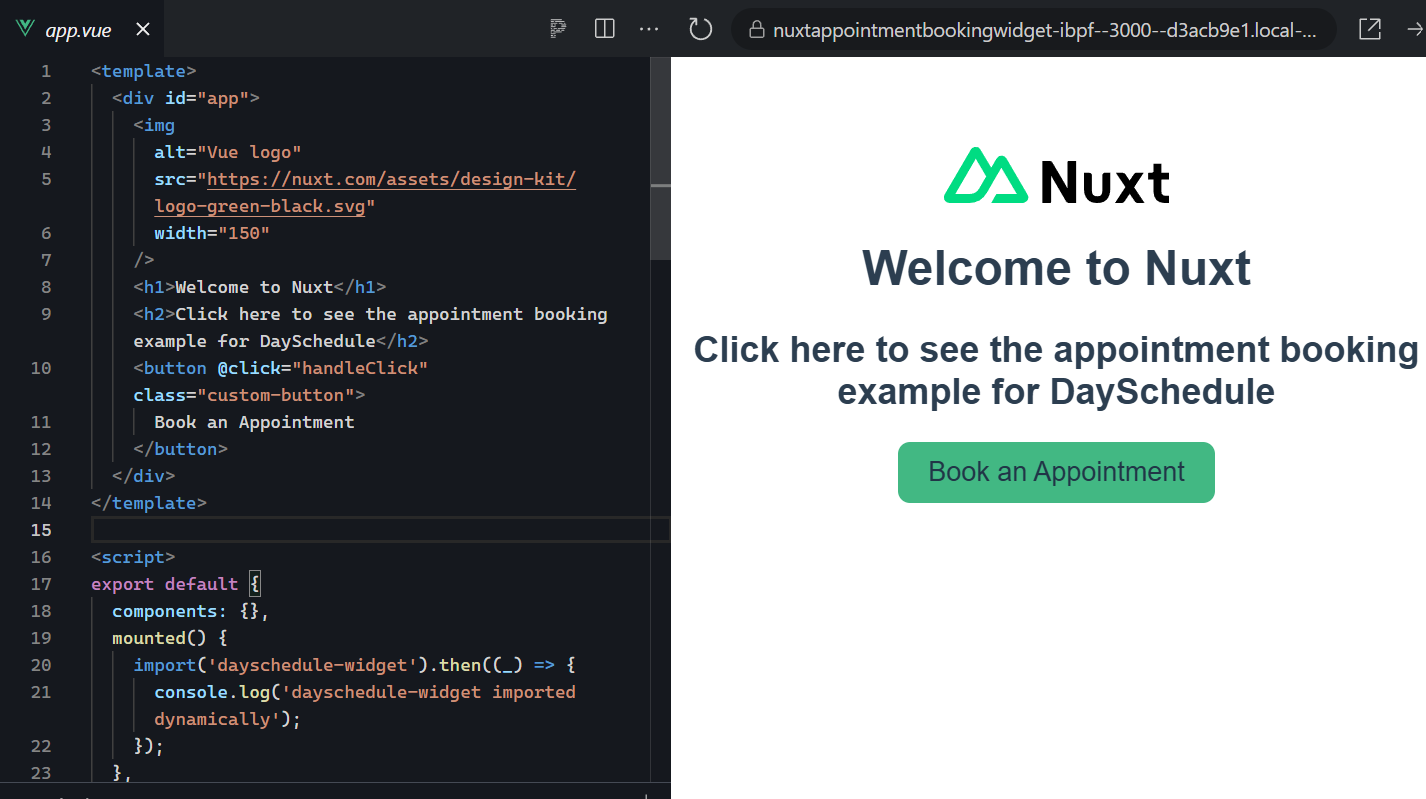Click the closing </template> tag
The width and height of the screenshot is (1426, 799).
[x=149, y=503]
